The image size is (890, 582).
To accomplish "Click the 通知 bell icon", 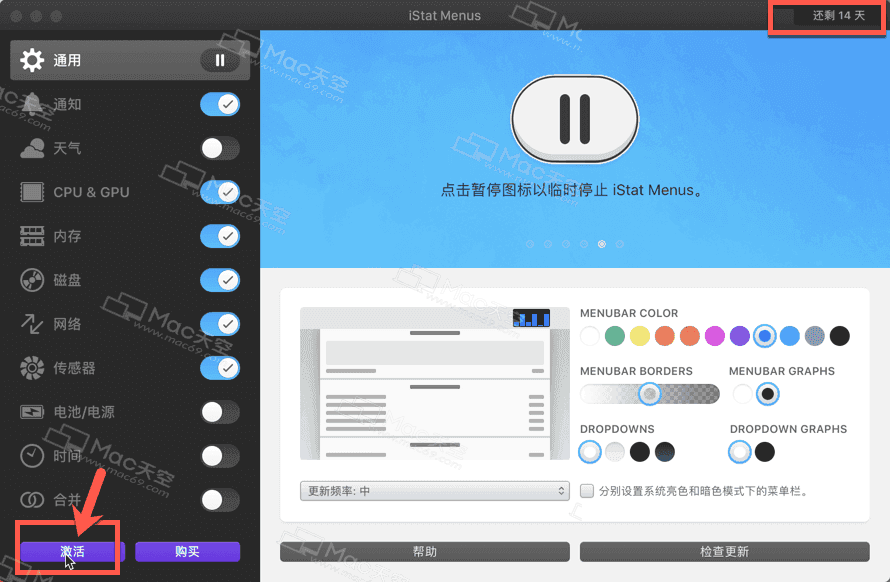I will click(32, 104).
